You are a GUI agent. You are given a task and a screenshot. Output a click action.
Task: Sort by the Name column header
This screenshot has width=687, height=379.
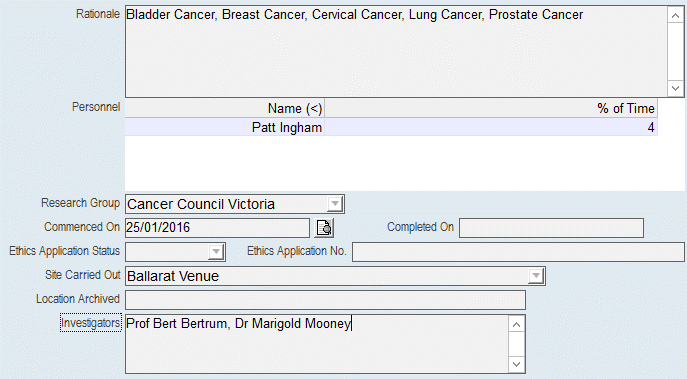pyautogui.click(x=225, y=108)
